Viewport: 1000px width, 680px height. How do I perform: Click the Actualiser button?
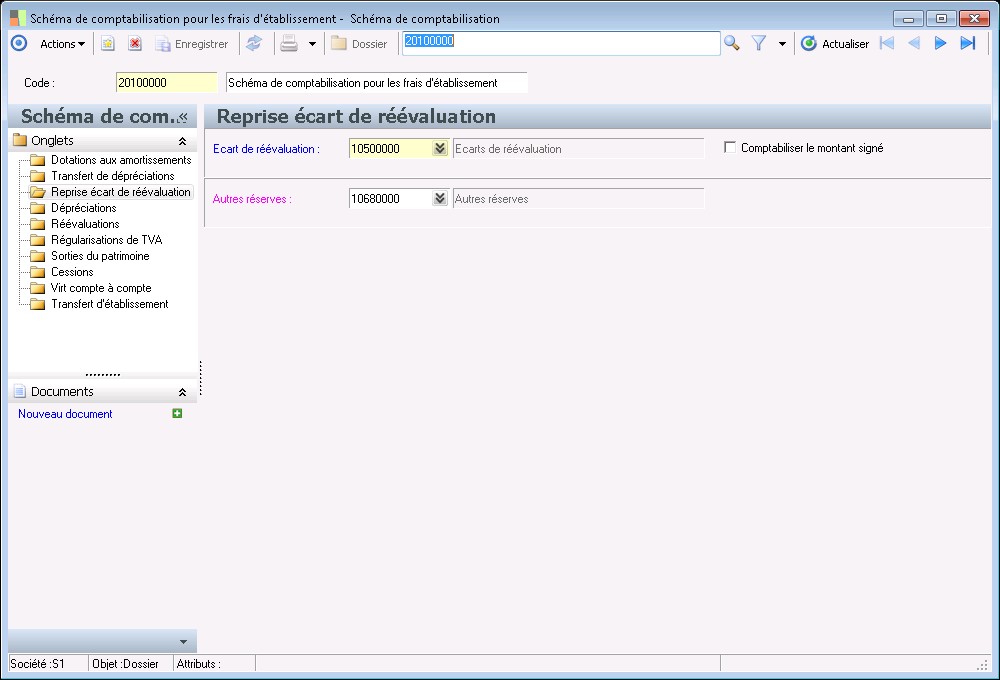835,44
